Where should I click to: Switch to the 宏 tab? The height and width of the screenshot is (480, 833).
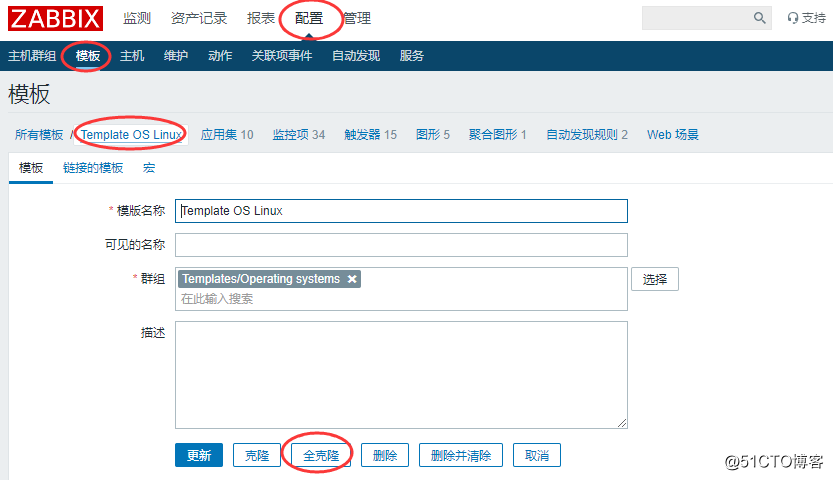[x=149, y=168]
